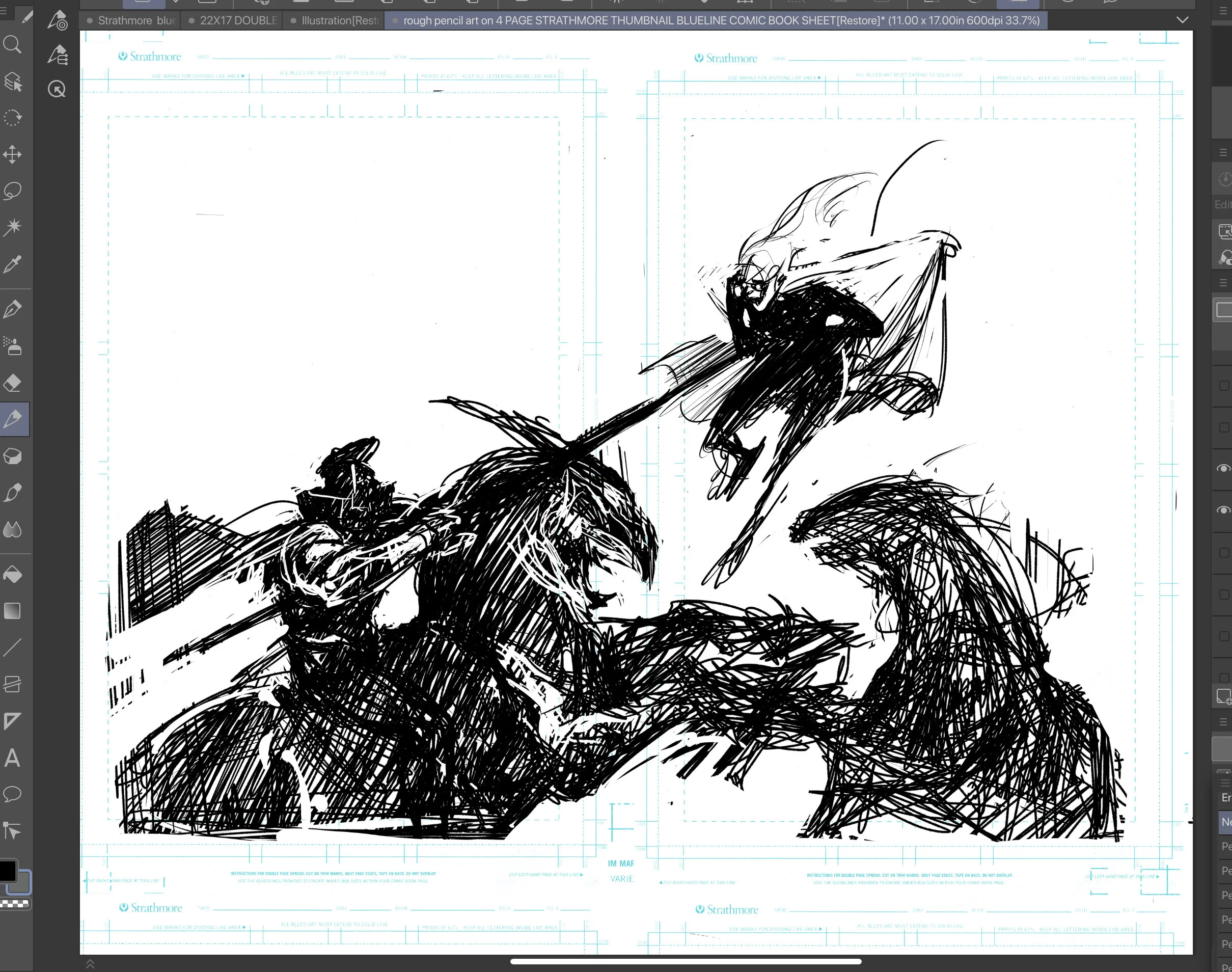Select the Airbrush tool
The height and width of the screenshot is (972, 1232).
pos(13,345)
